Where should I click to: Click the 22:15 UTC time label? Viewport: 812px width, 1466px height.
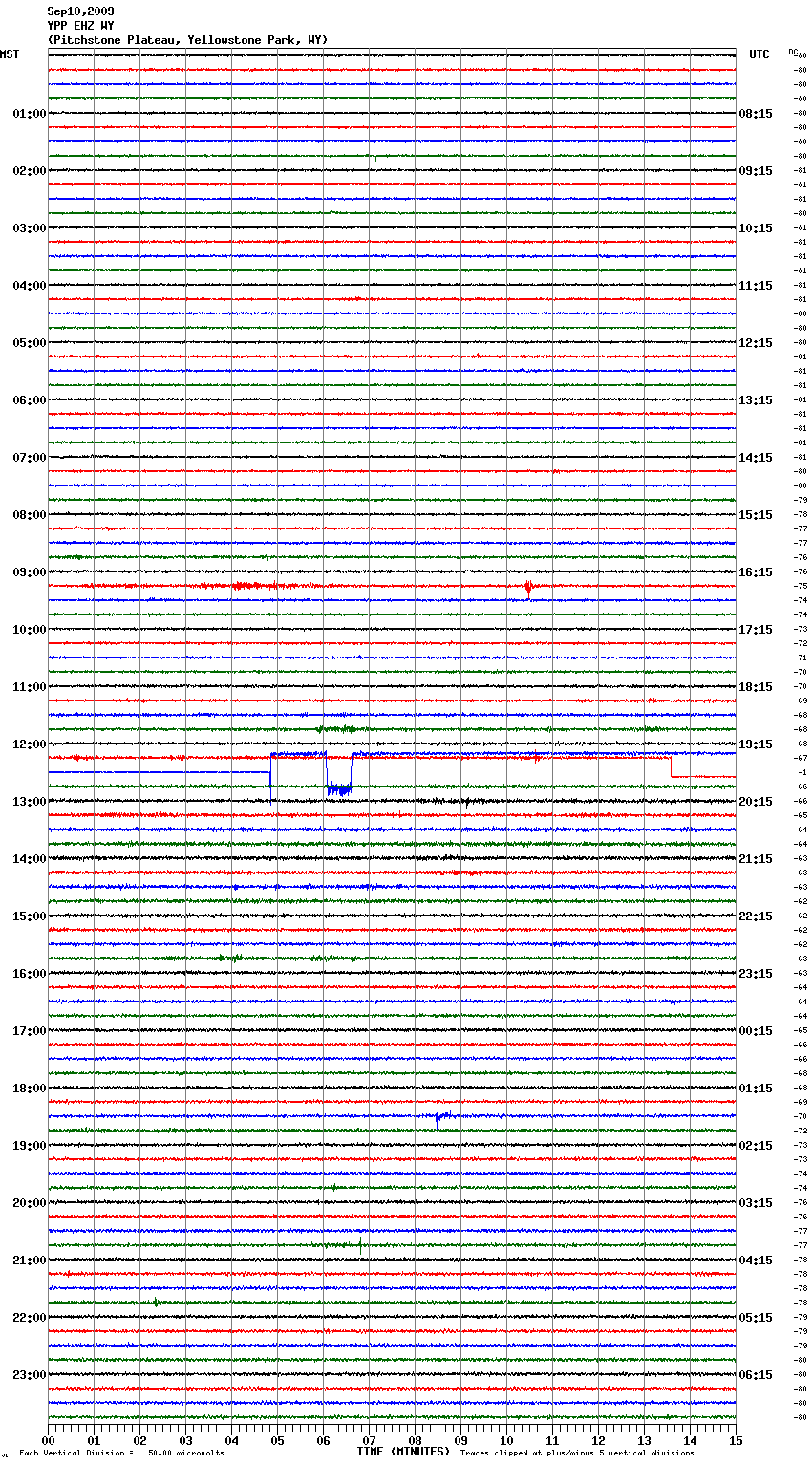756,916
